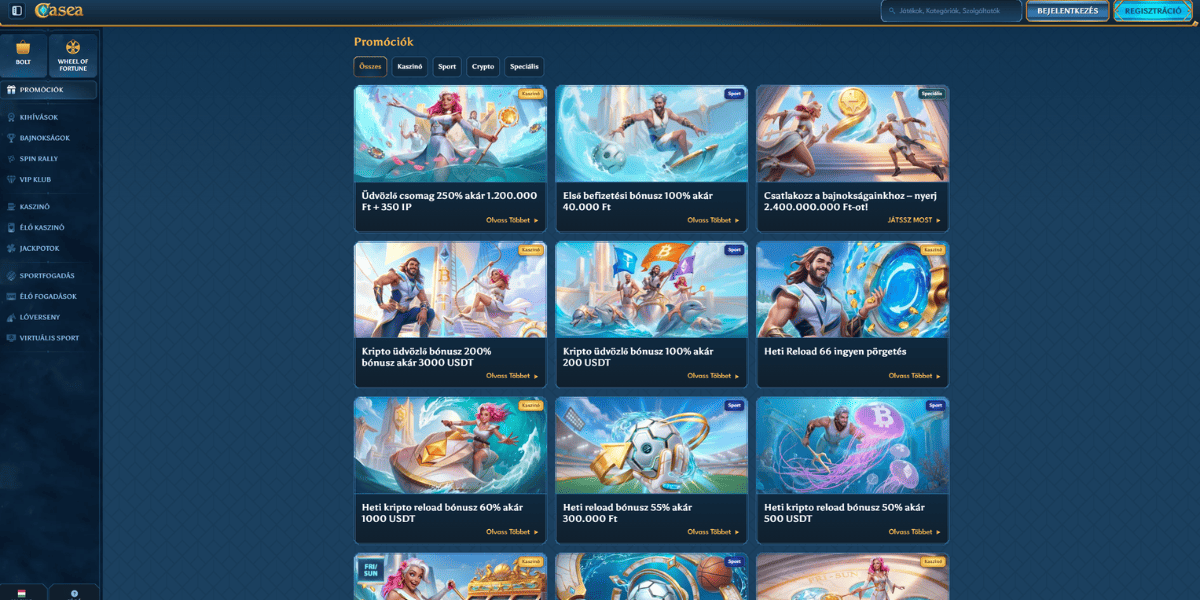This screenshot has width=1200, height=600.
Task: Collapse the sidebar with the panel icon
Action: (17, 11)
